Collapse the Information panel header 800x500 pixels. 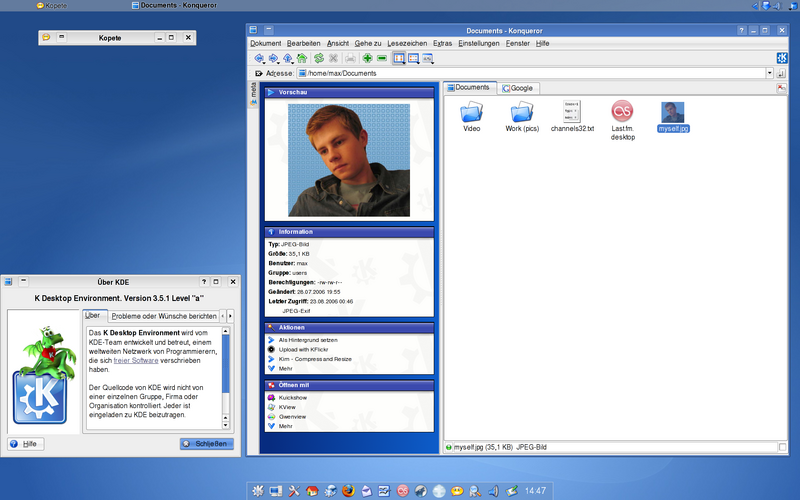(x=349, y=232)
